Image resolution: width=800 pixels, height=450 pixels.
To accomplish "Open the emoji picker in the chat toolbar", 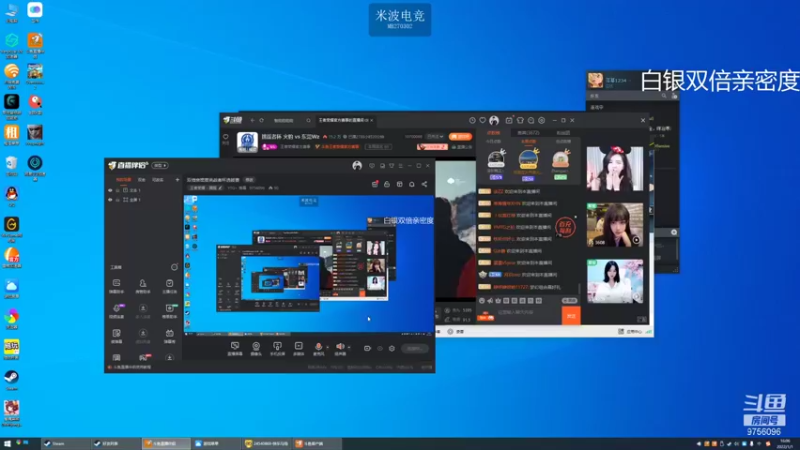I will click(x=482, y=301).
